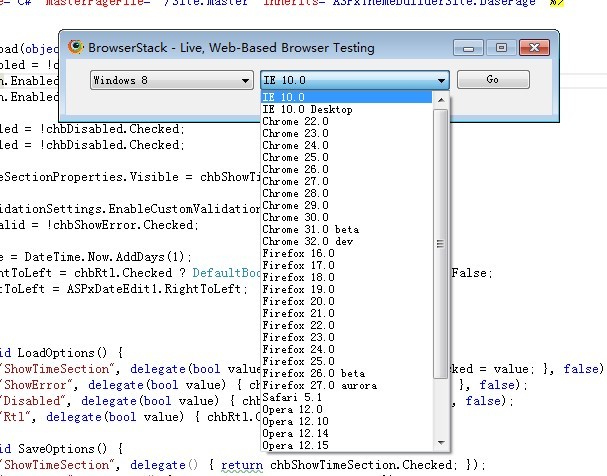Select Firefox 27.0 aurora option
Screen dimensions: 607x476
(x=346, y=385)
